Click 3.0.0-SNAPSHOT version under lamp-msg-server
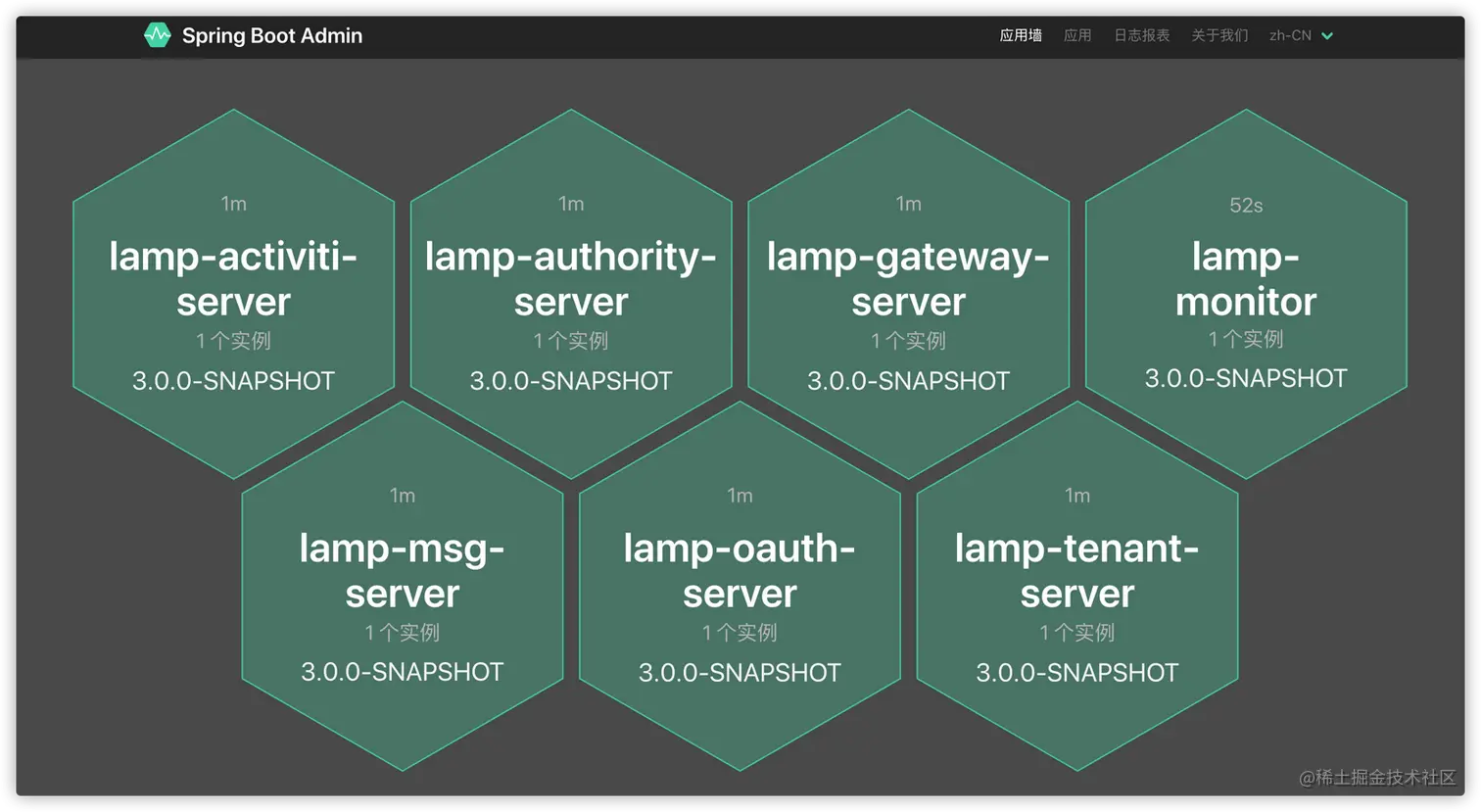1481x812 pixels. click(x=403, y=672)
